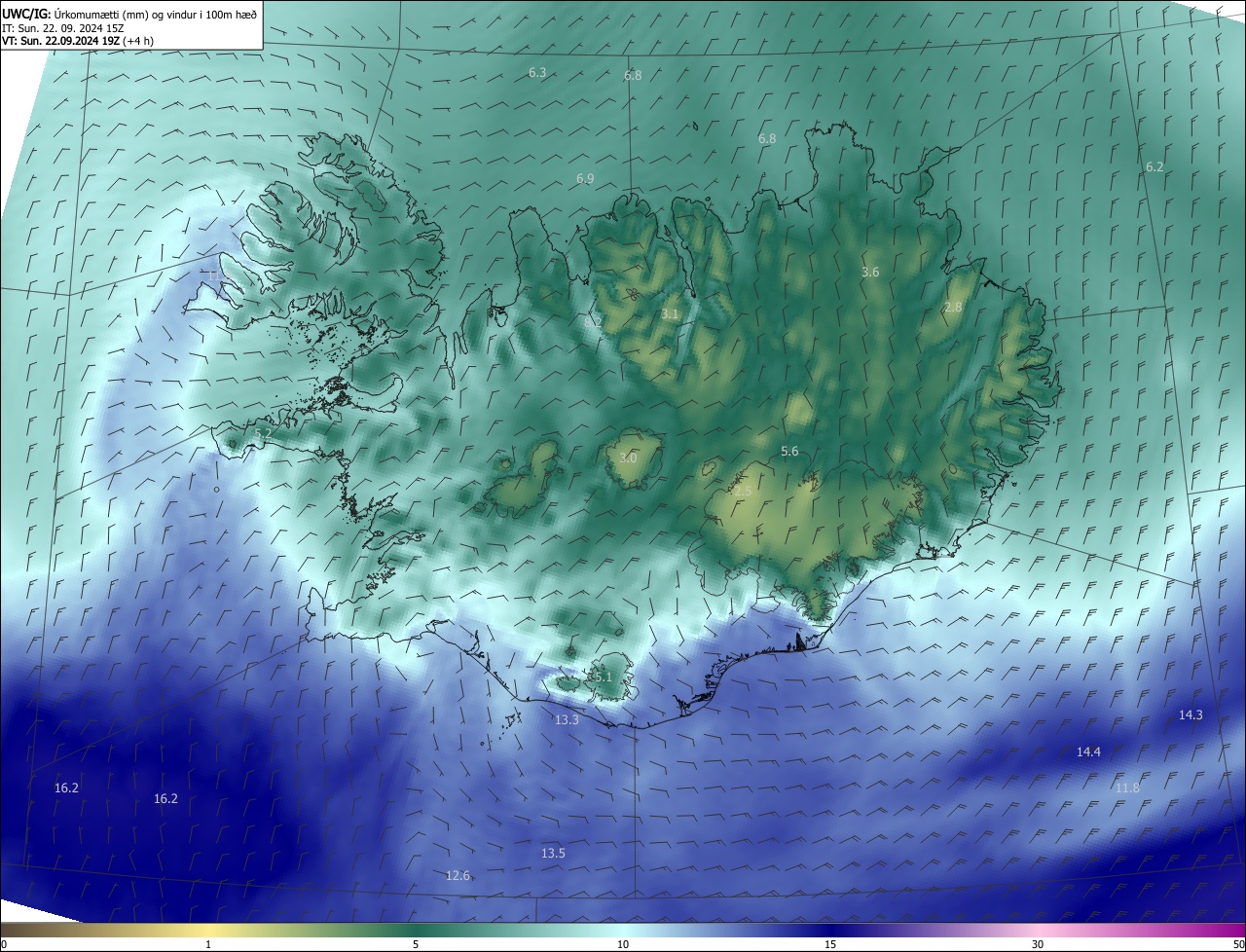Click the 'IT: Sun. 22. 09. 2024 15Z' line
The height and width of the screenshot is (952, 1246).
(x=64, y=28)
